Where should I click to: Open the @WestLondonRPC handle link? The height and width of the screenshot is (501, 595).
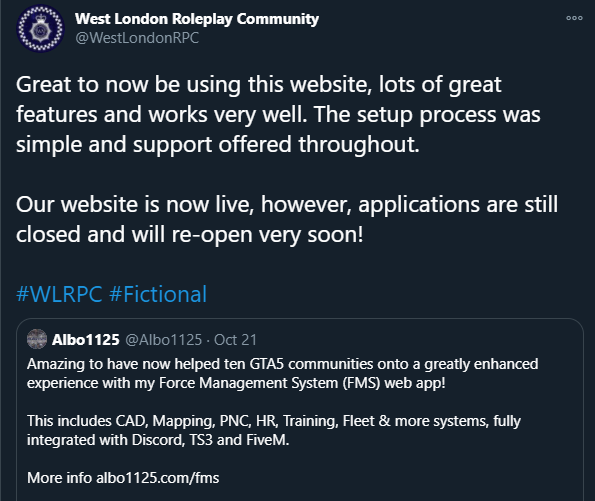tap(137, 38)
